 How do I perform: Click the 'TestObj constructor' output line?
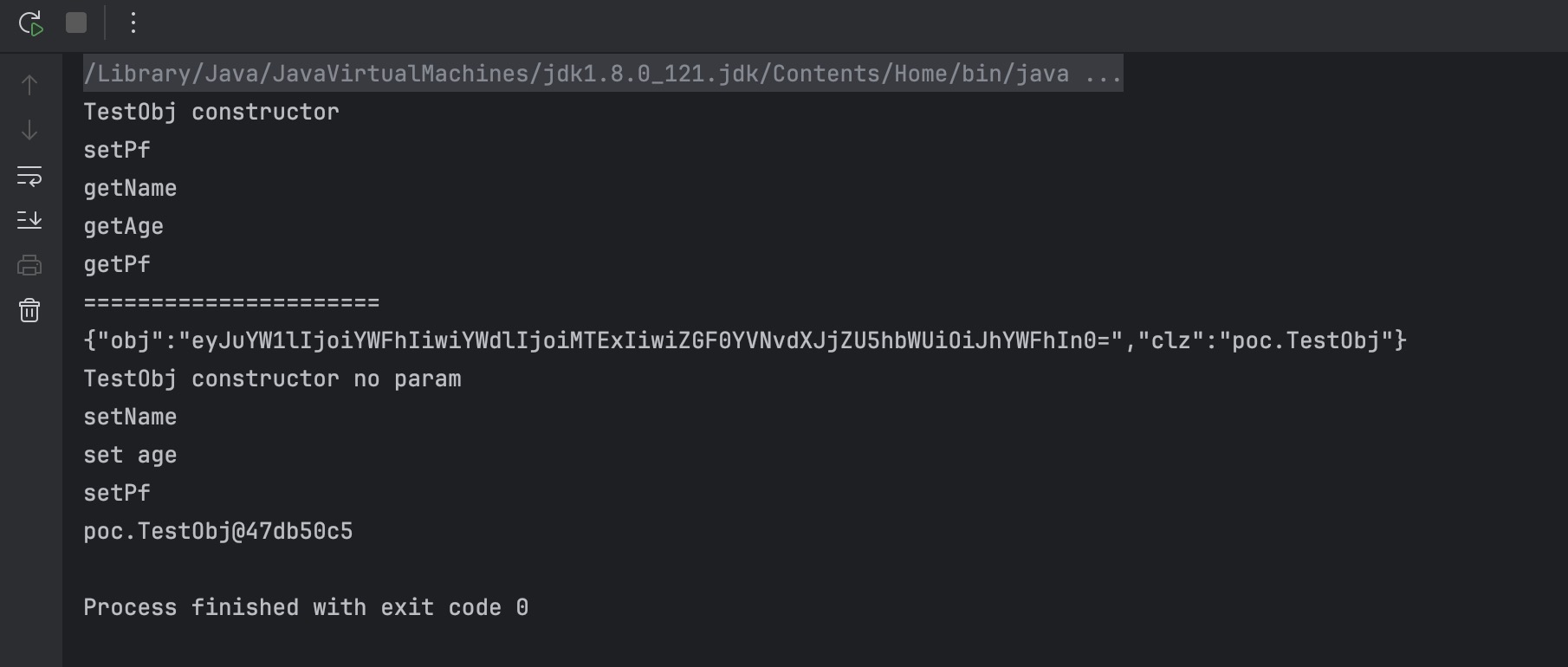(211, 112)
